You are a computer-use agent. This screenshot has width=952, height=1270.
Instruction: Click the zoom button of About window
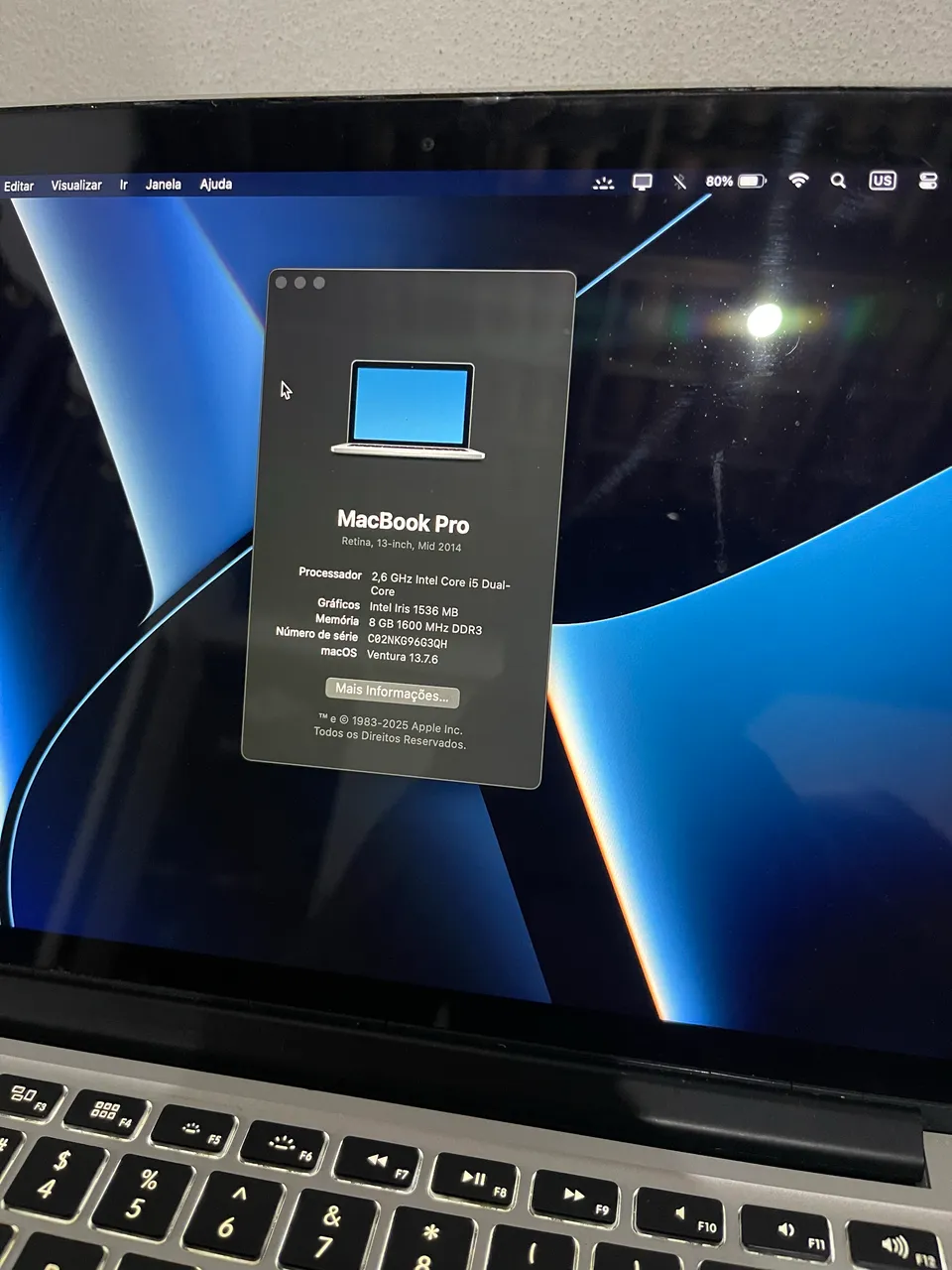click(x=318, y=283)
